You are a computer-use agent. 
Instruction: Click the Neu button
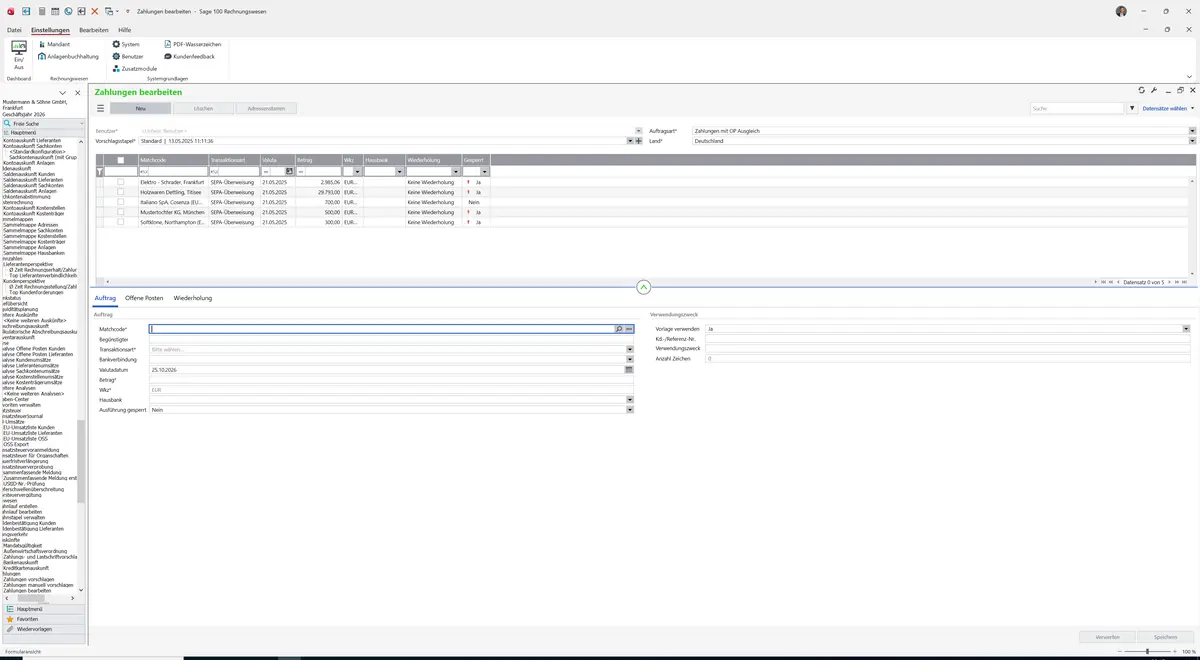pos(140,108)
